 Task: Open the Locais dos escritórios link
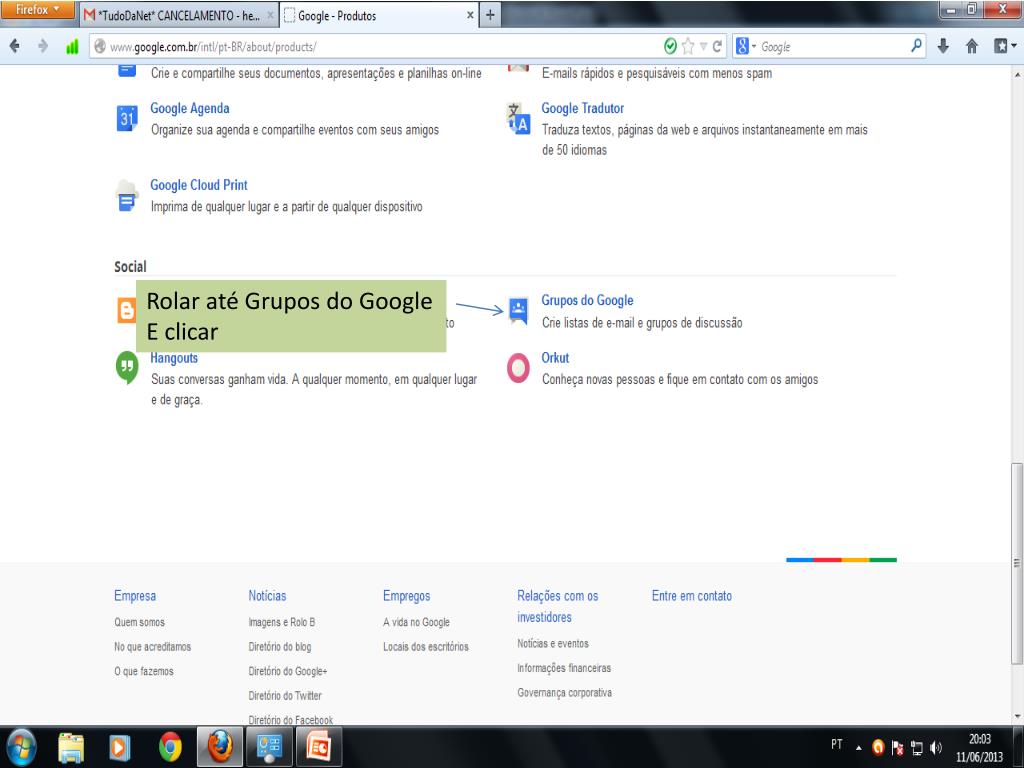click(x=426, y=647)
